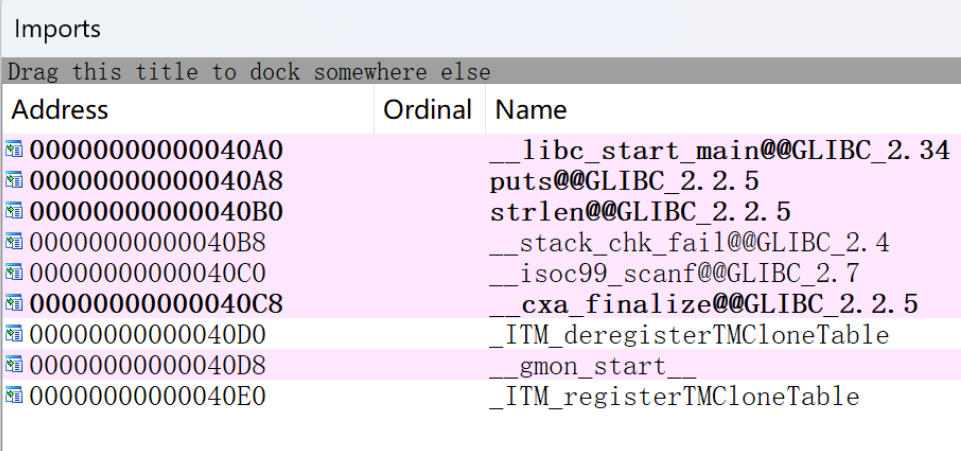The height and width of the screenshot is (451, 961).
Task: Sort imports by the Ordinal column header
Action: point(429,110)
